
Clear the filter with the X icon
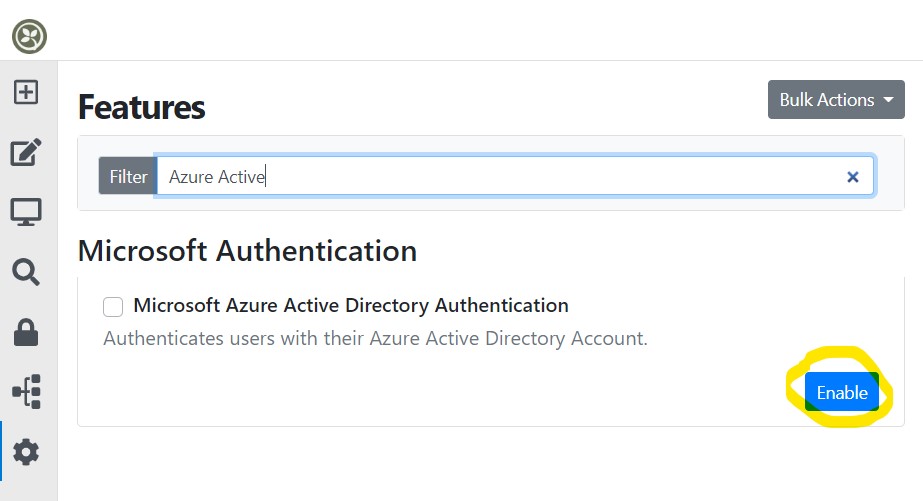[852, 177]
